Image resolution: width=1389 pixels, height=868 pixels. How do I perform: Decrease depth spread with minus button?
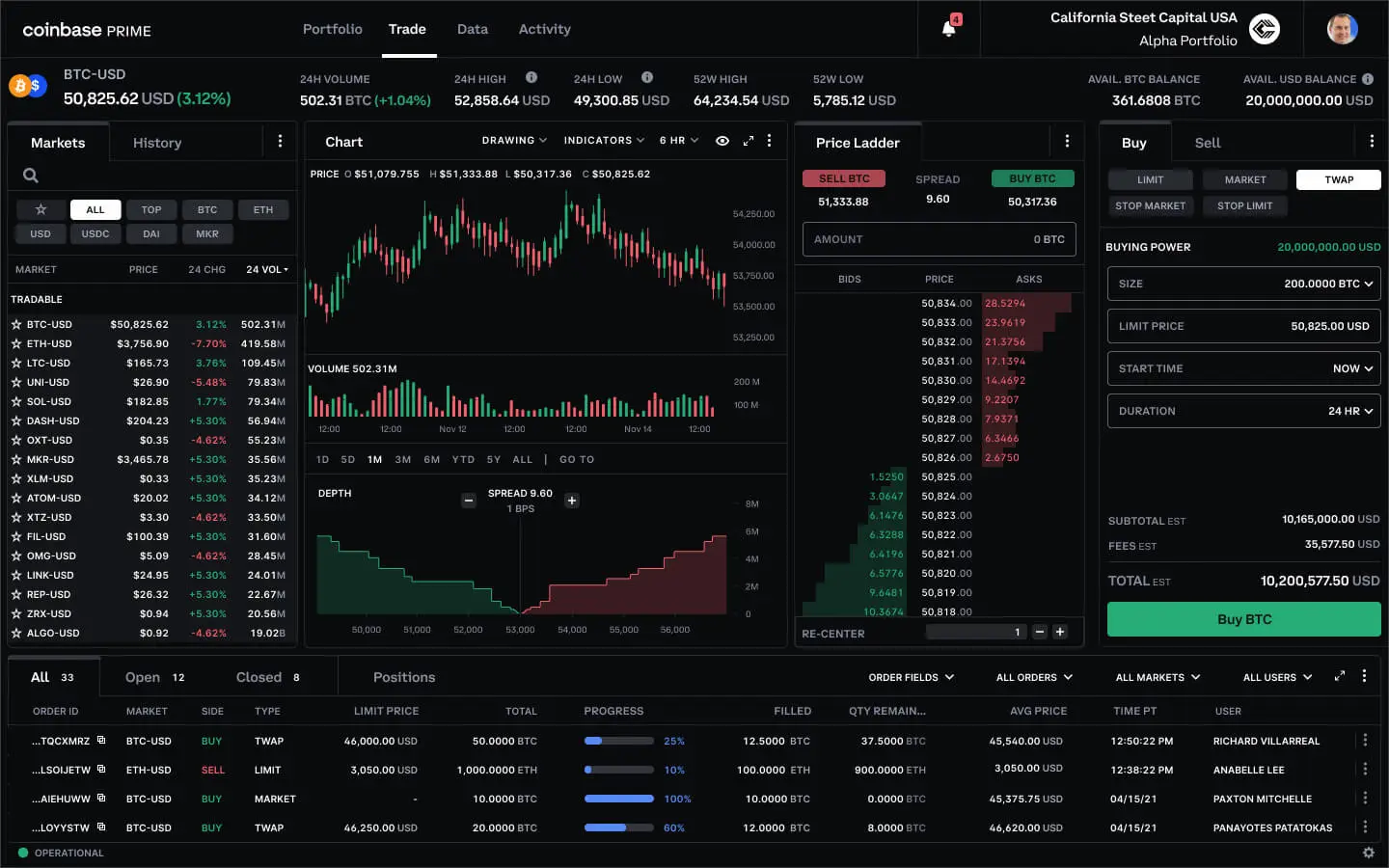(x=469, y=501)
